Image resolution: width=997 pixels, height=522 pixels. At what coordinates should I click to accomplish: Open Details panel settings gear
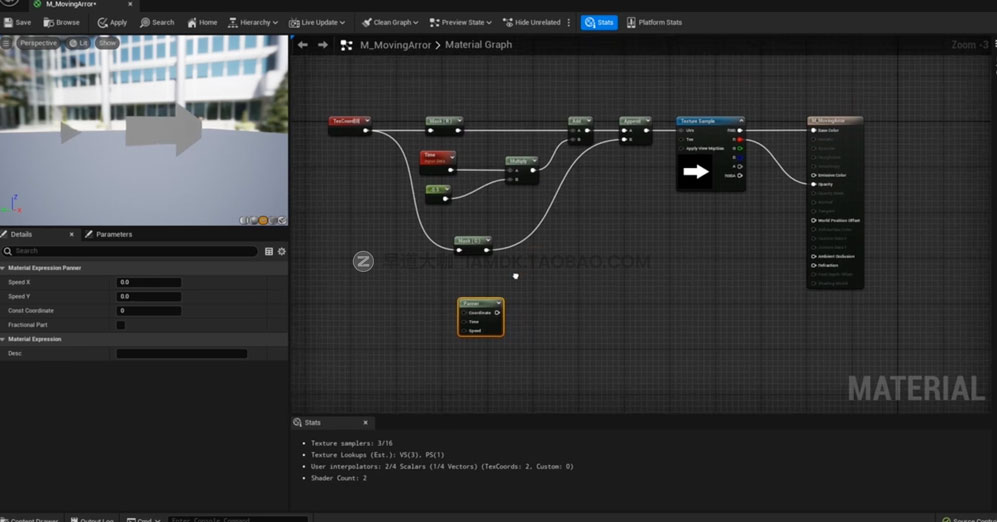pos(282,251)
